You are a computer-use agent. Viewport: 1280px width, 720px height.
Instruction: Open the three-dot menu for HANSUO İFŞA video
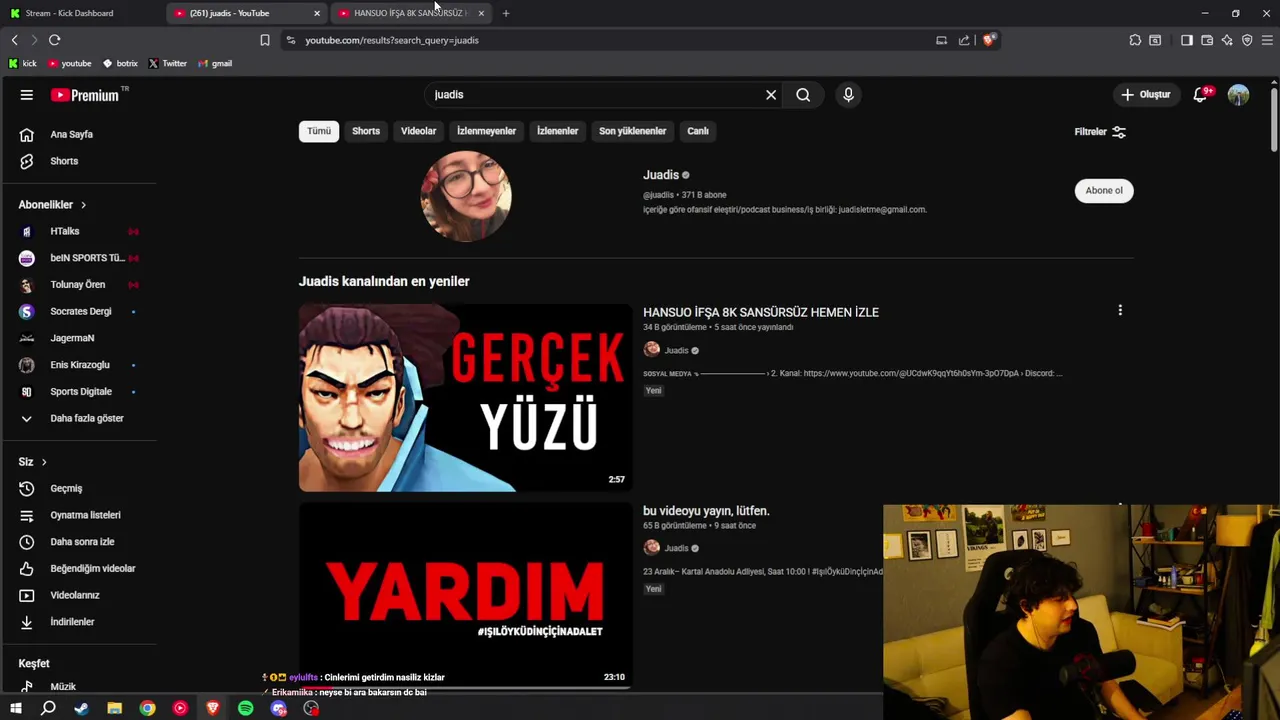click(x=1120, y=310)
